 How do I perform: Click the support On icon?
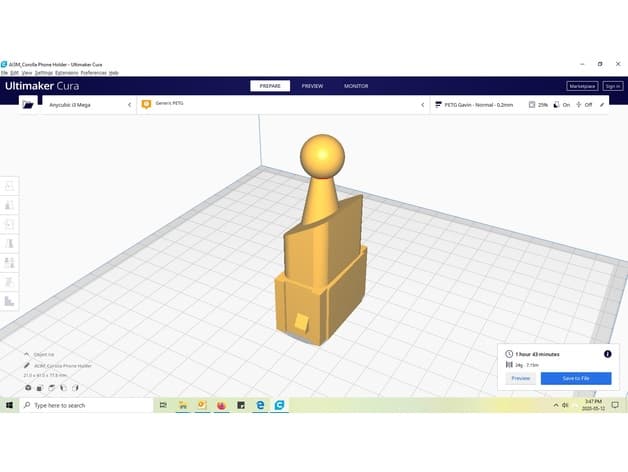pos(556,105)
